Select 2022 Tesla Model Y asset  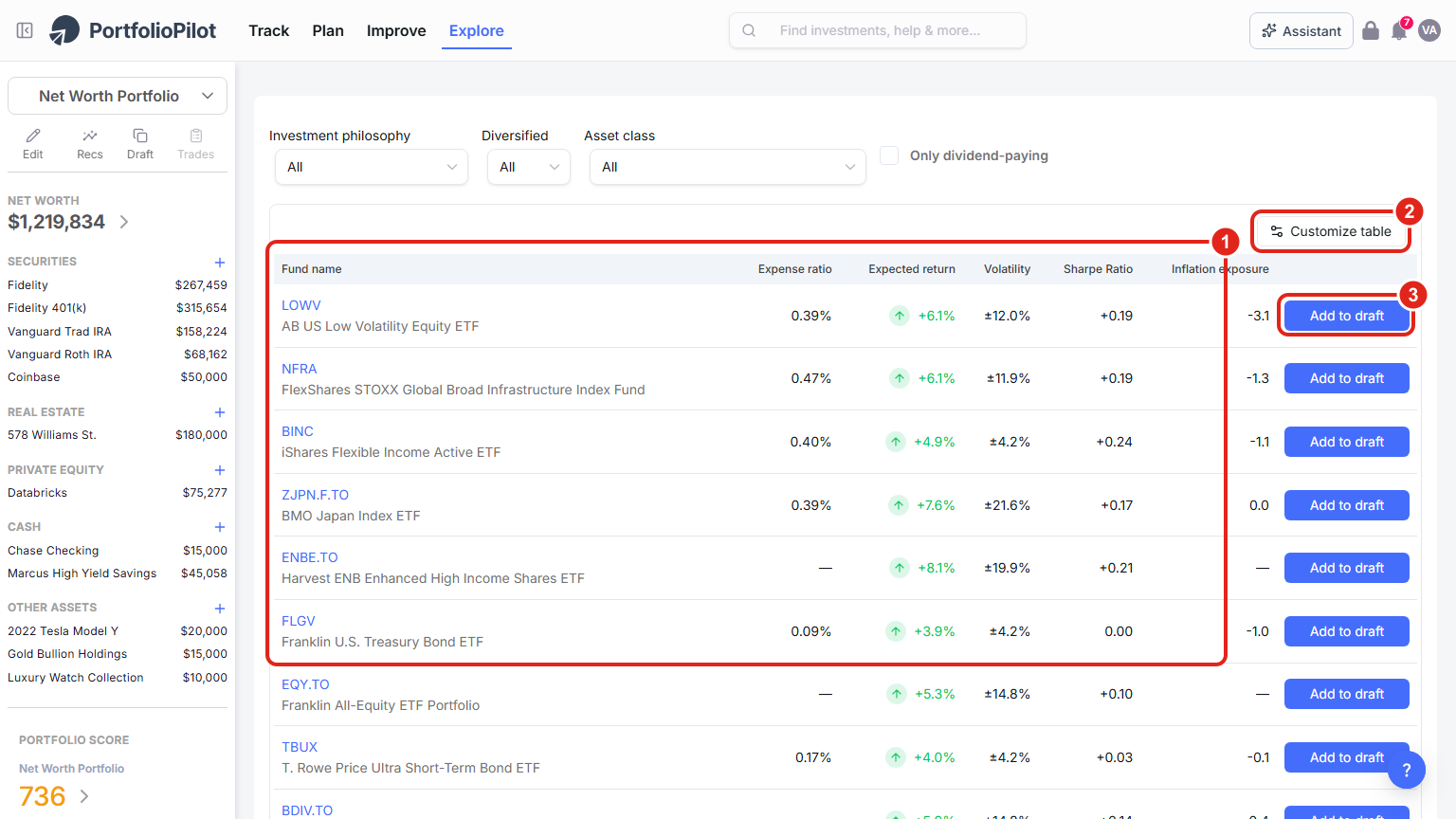[118, 631]
